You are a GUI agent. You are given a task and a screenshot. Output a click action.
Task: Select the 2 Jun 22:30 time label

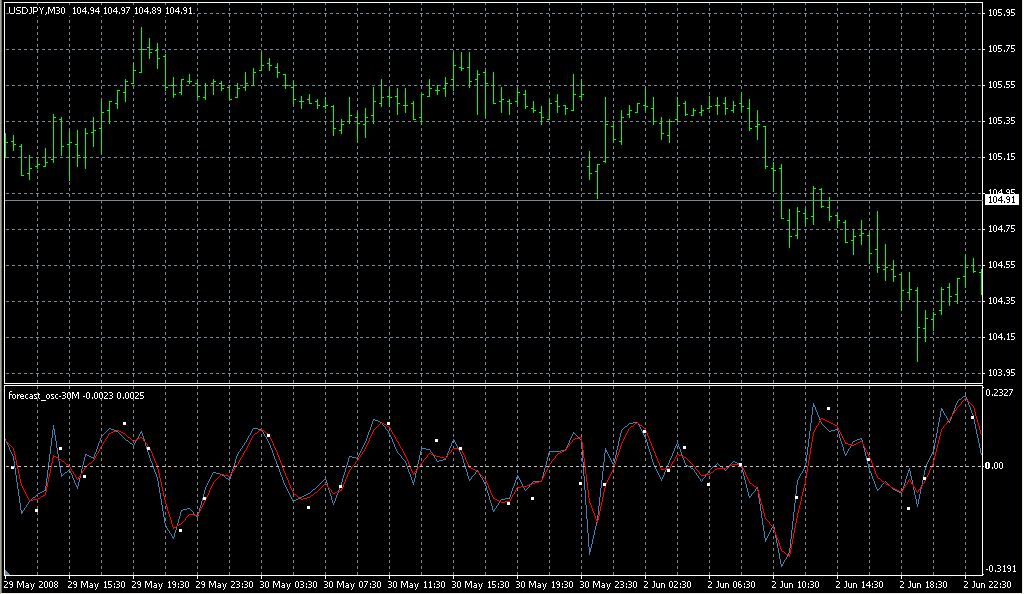click(988, 584)
